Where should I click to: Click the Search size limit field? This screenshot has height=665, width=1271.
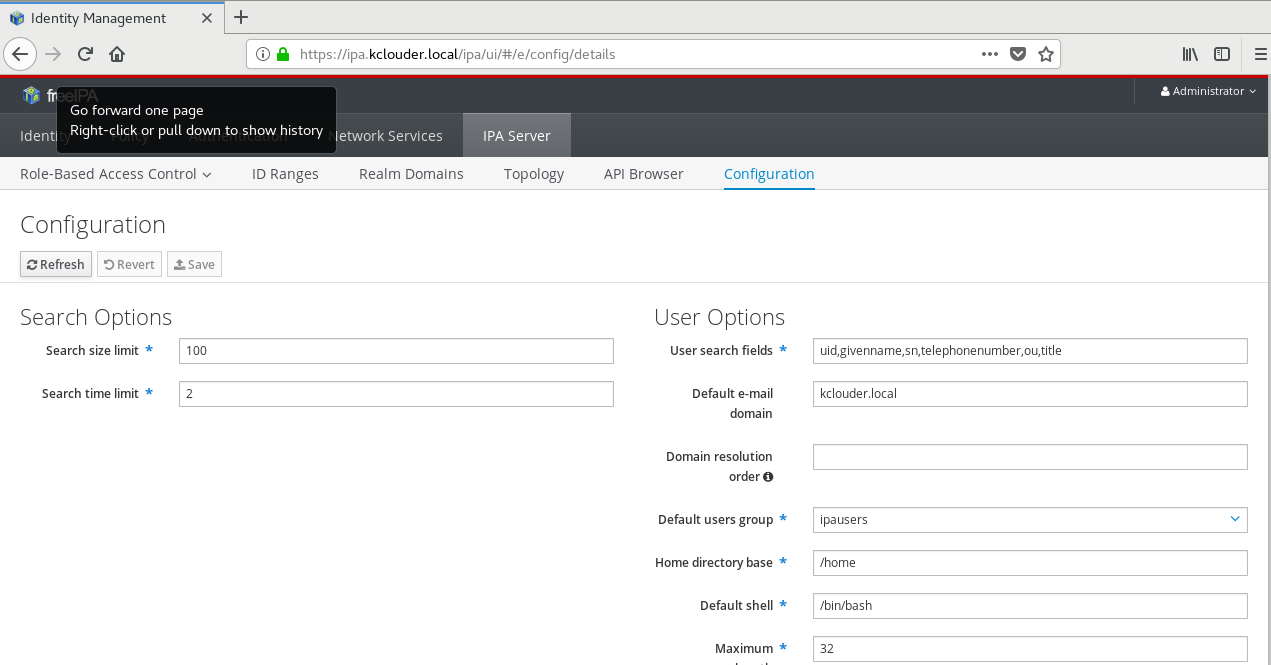click(396, 351)
